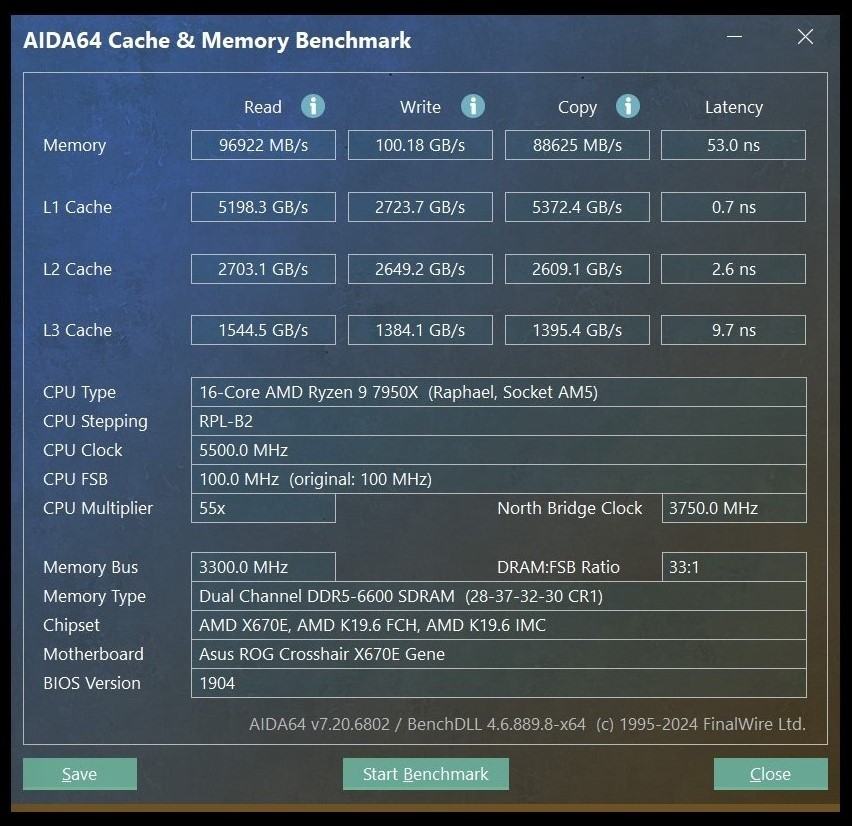Click the Chipset label
Viewport: 852px width, 826px height.
pyautogui.click(x=71, y=625)
